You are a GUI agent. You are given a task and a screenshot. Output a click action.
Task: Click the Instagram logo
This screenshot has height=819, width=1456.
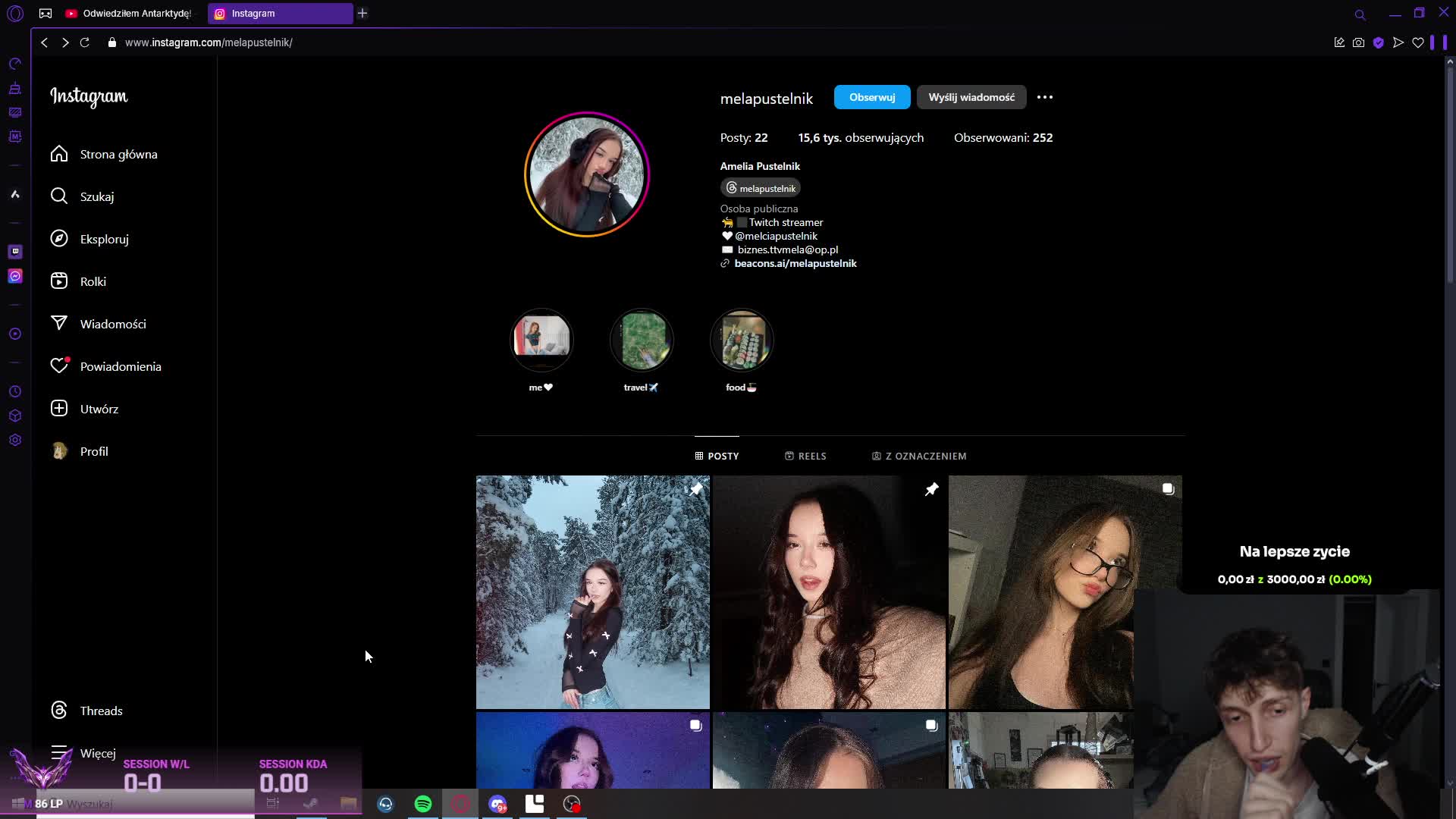point(89,96)
